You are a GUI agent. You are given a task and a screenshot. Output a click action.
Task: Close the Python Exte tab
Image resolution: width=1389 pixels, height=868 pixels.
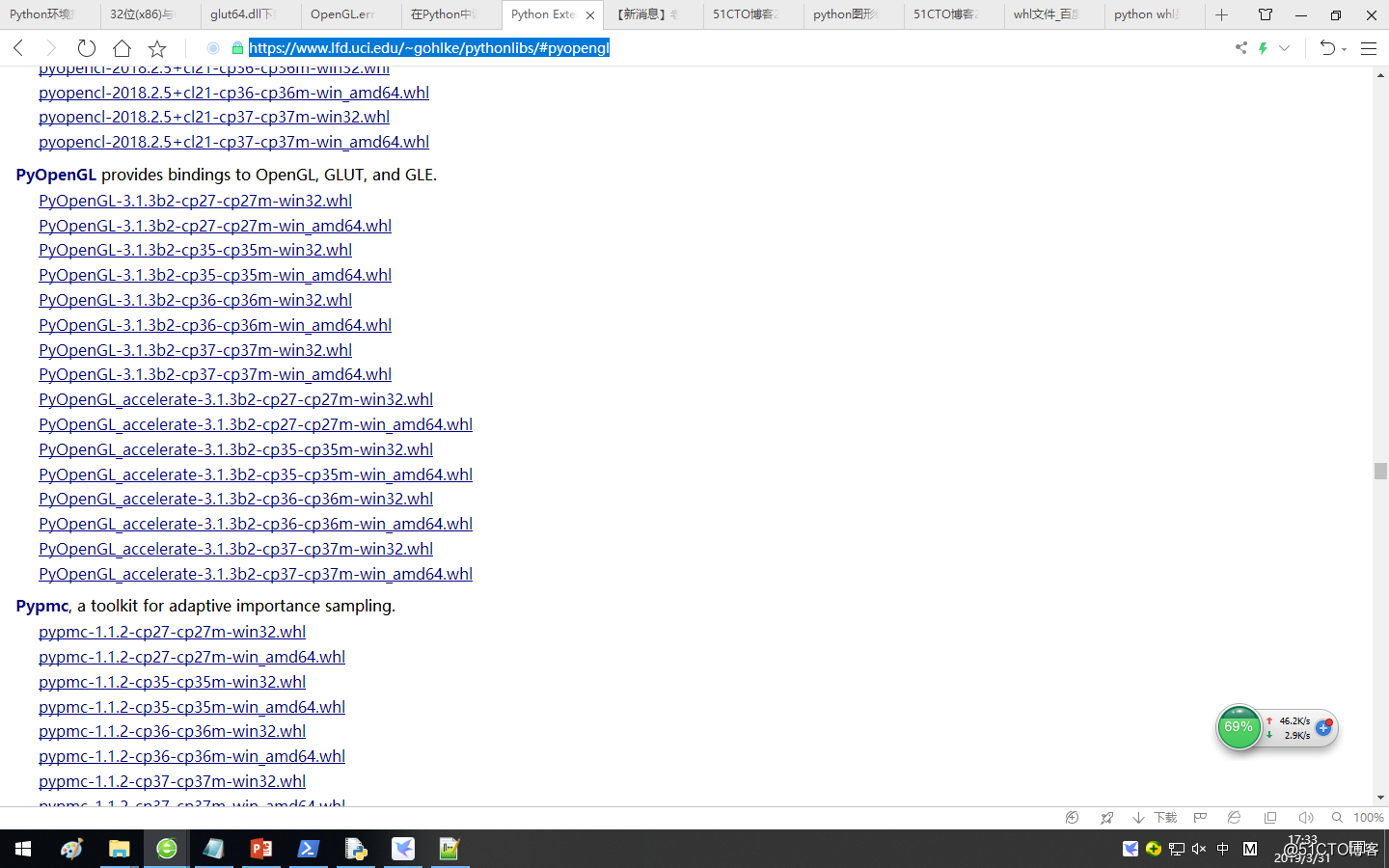[x=590, y=15]
